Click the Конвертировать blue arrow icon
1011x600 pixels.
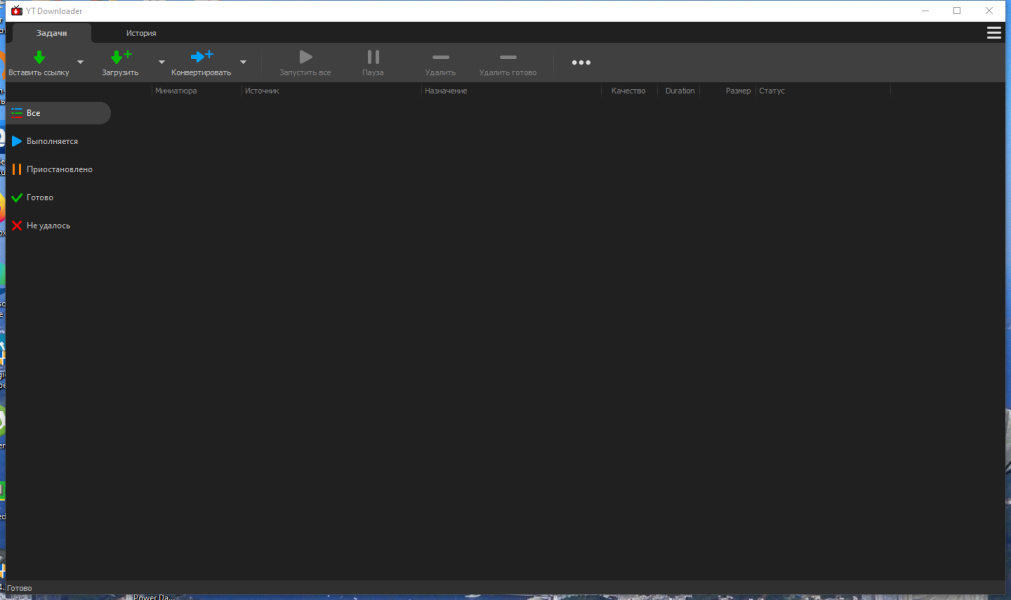coord(202,57)
